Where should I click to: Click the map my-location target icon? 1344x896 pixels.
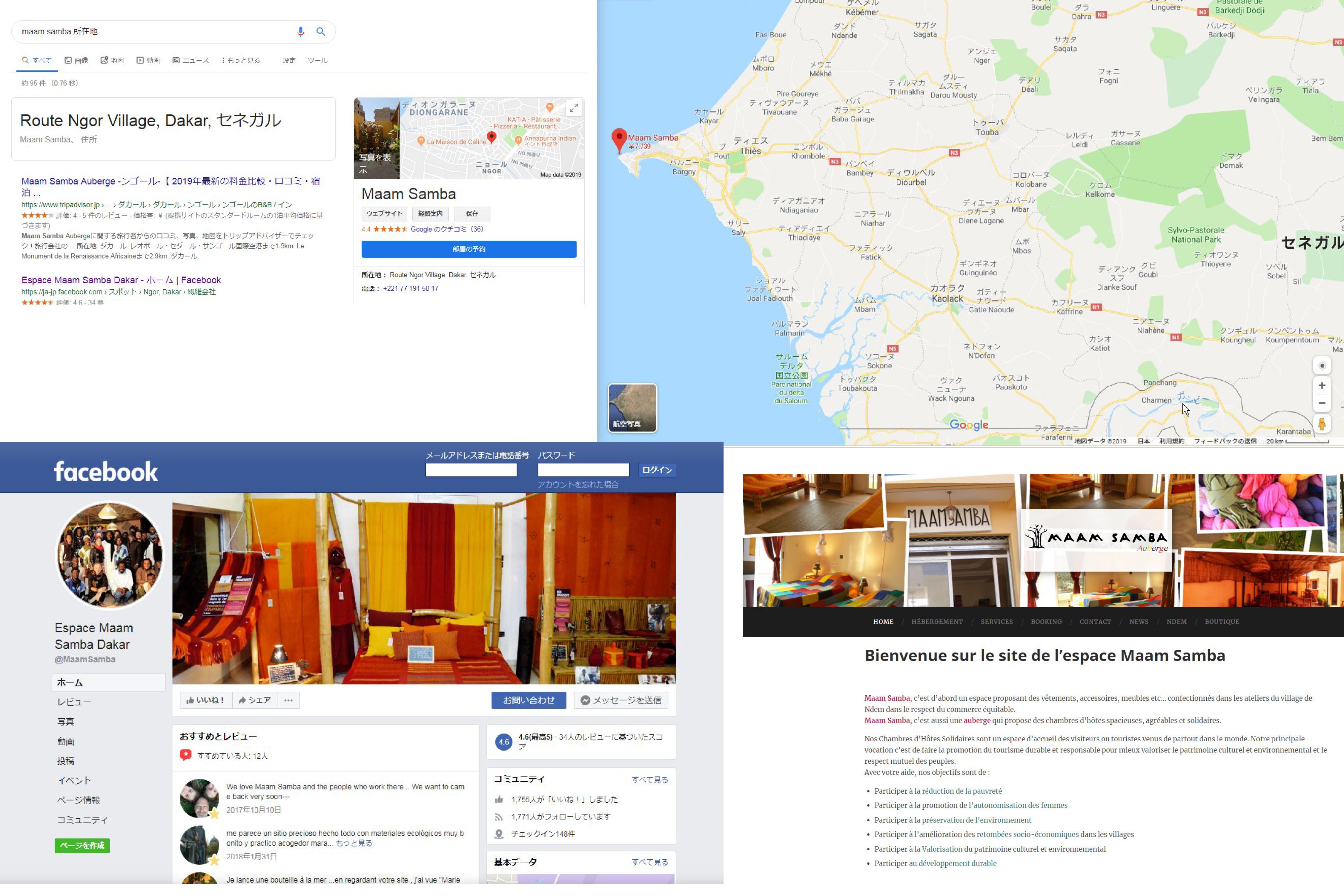click(1322, 366)
